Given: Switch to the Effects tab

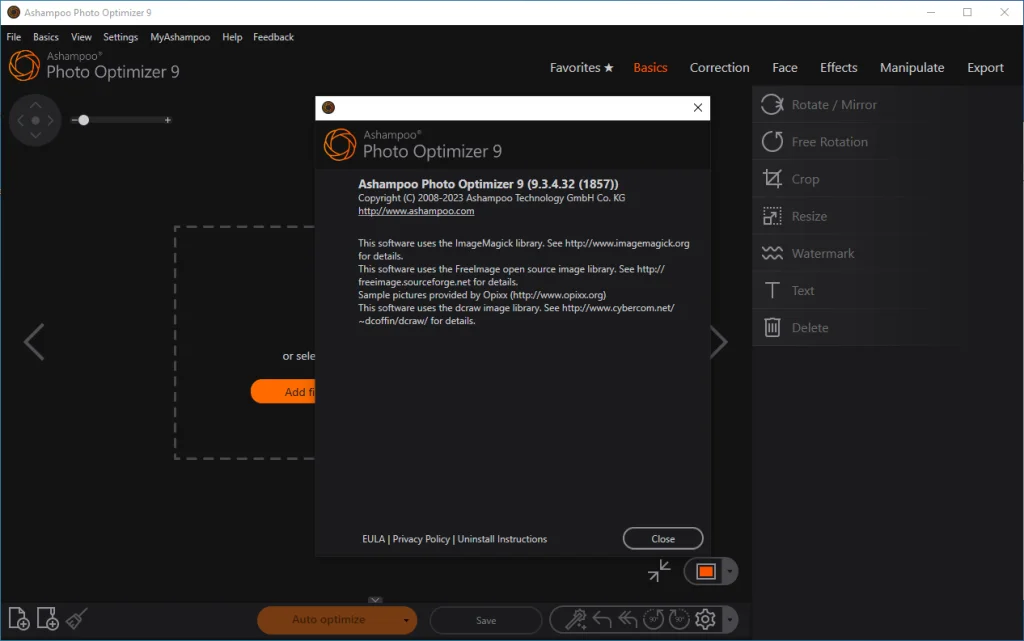Looking at the screenshot, I should (839, 67).
